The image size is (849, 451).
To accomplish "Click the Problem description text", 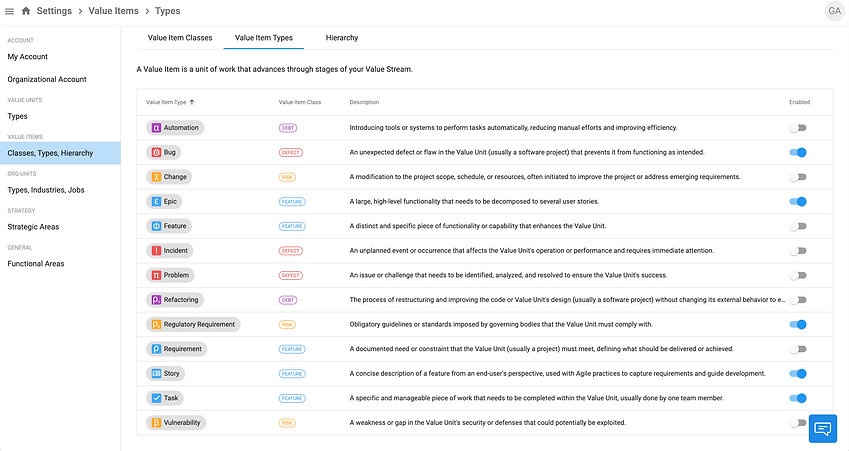I will click(508, 275).
